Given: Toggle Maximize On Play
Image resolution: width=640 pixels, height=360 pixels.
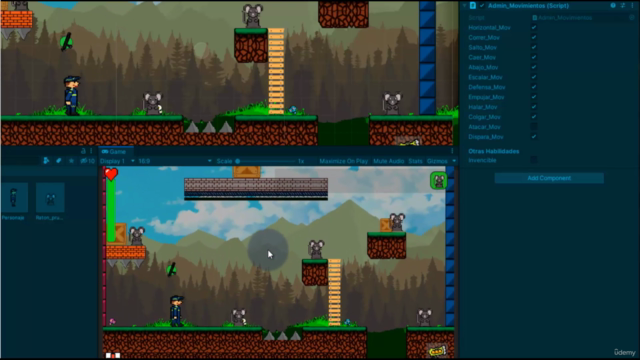Looking at the screenshot, I should [x=343, y=161].
